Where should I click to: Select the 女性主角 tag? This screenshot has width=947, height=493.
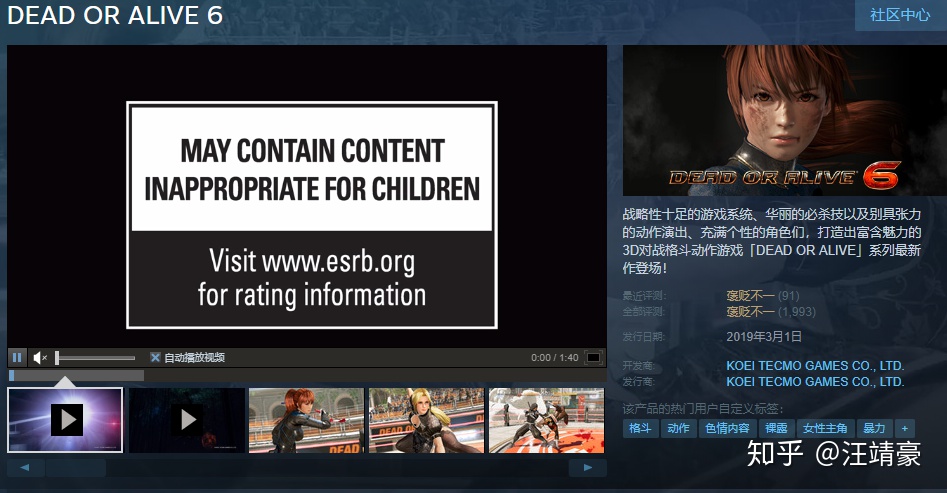825,428
